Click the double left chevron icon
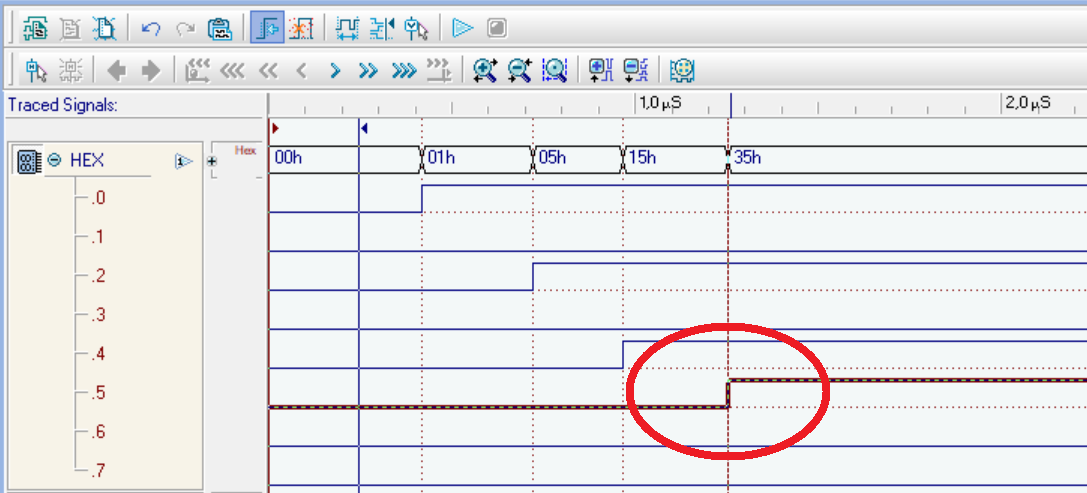 coord(268,70)
